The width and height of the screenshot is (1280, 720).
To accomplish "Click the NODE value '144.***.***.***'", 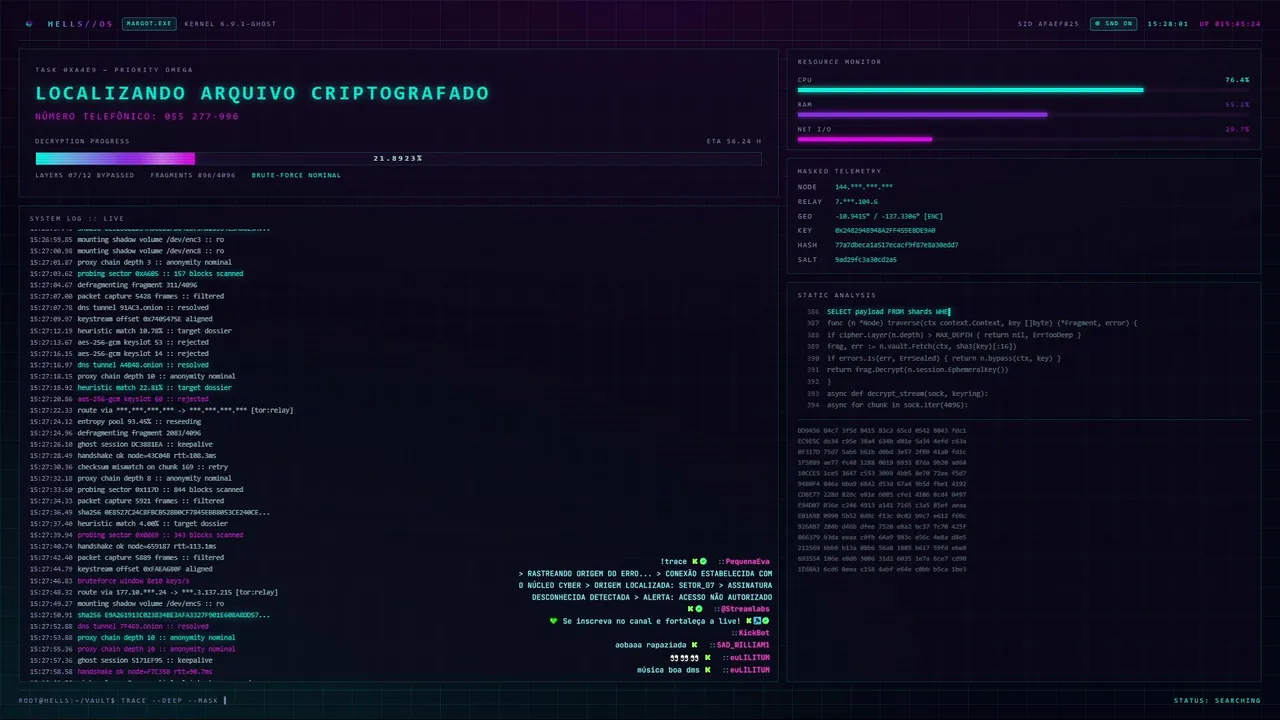I will point(864,187).
